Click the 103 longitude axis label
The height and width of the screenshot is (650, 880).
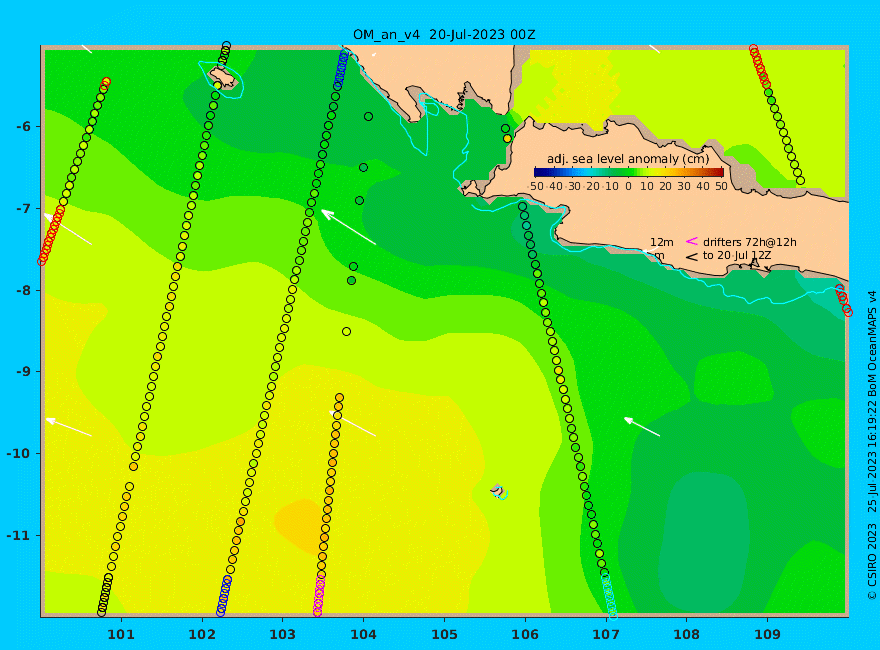coord(282,634)
